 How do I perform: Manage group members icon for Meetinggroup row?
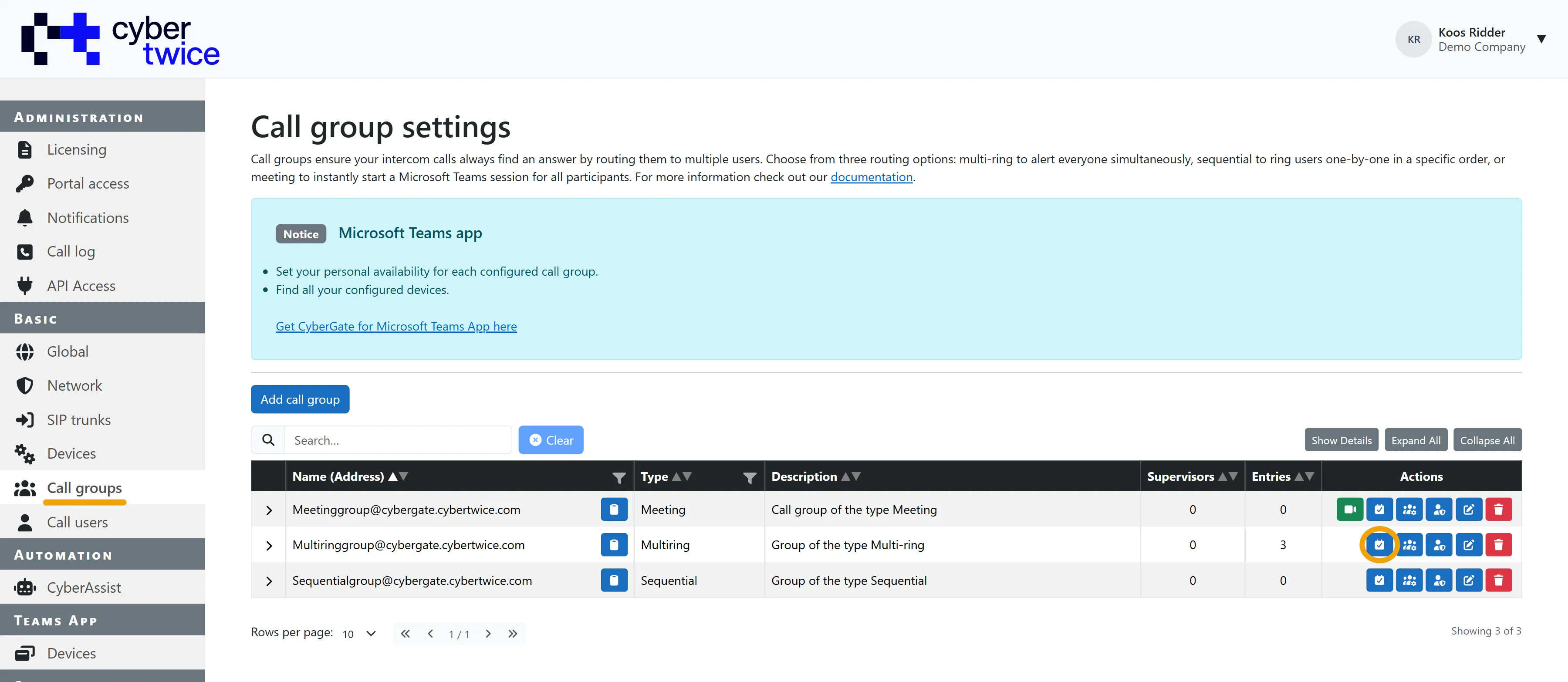pyautogui.click(x=1409, y=509)
